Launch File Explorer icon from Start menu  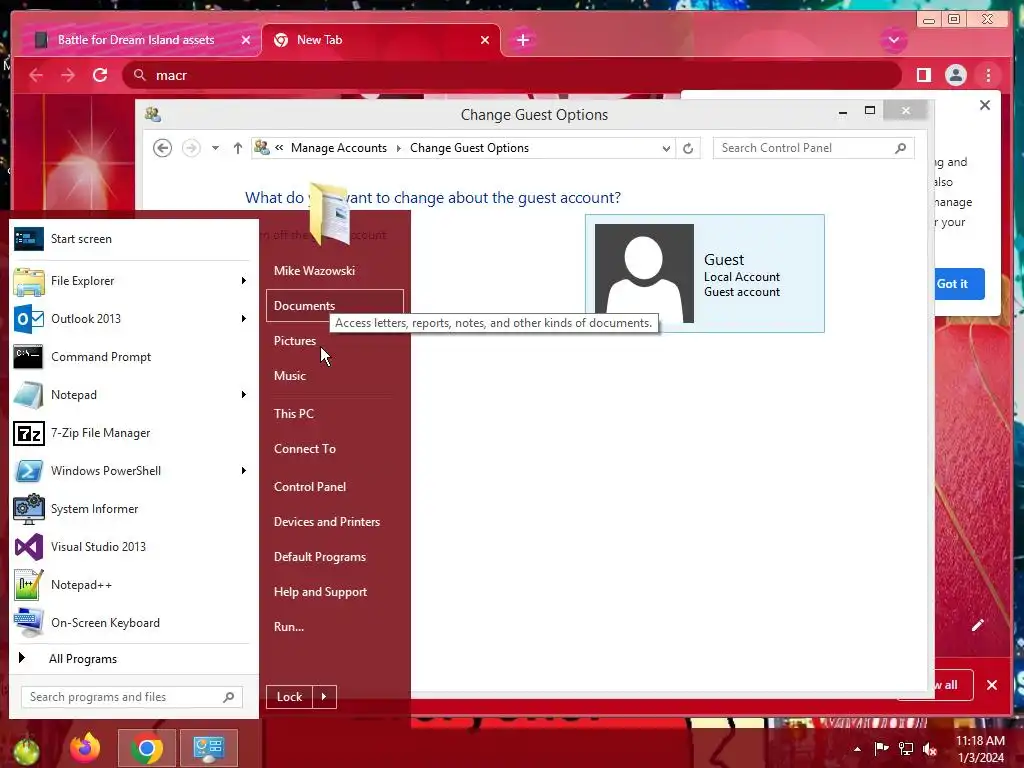point(29,281)
